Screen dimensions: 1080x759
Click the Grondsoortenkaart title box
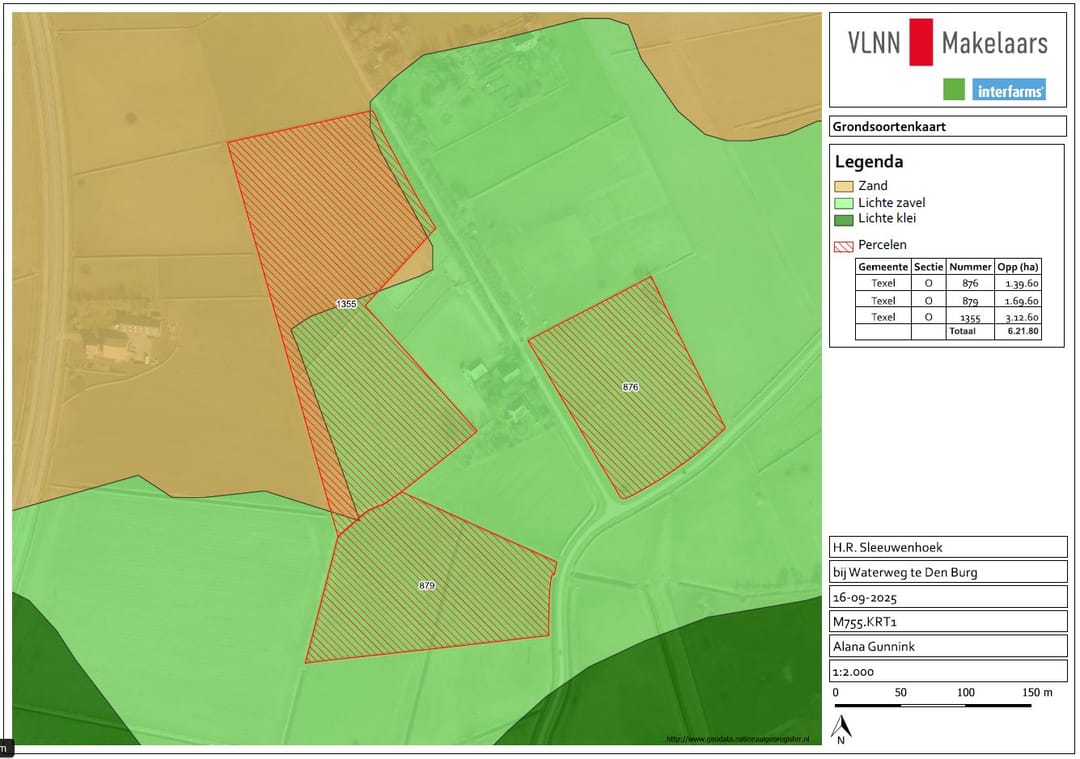point(947,127)
